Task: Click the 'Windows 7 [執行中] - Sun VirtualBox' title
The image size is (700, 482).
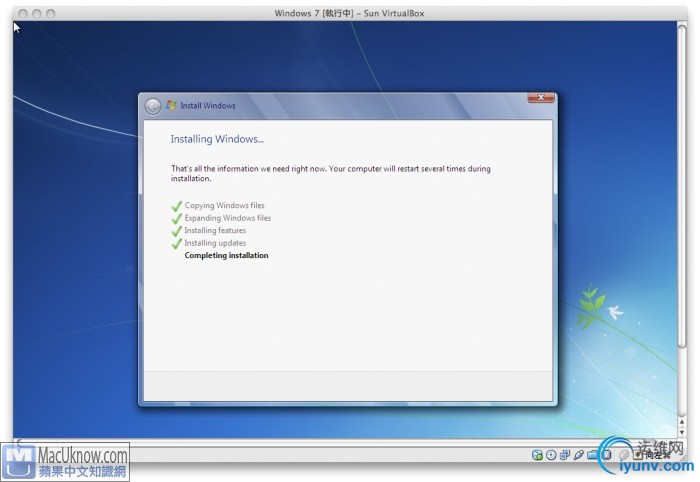Action: tap(349, 13)
